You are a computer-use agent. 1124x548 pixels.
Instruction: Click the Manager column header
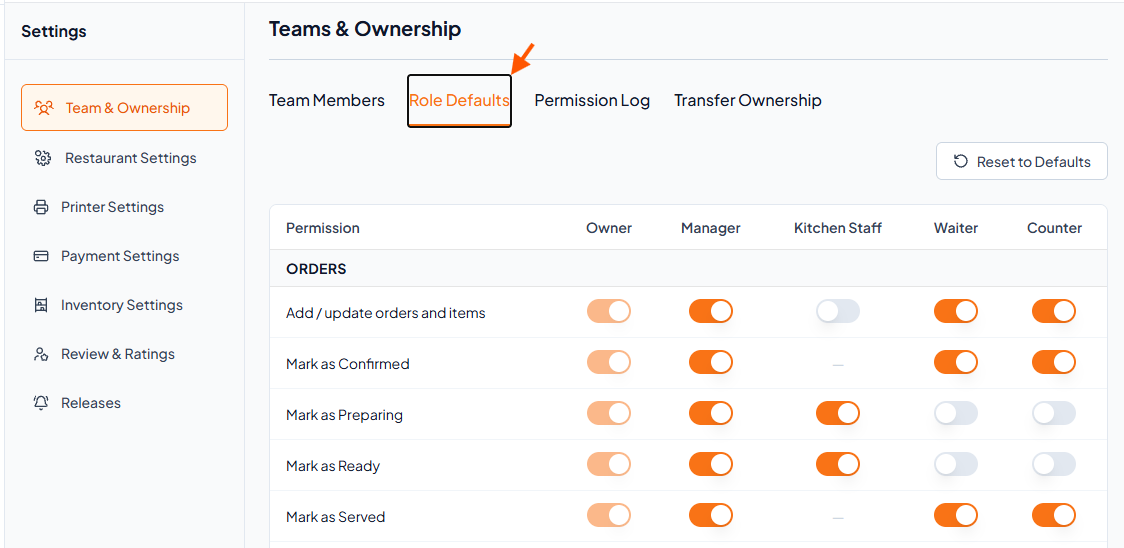(710, 228)
